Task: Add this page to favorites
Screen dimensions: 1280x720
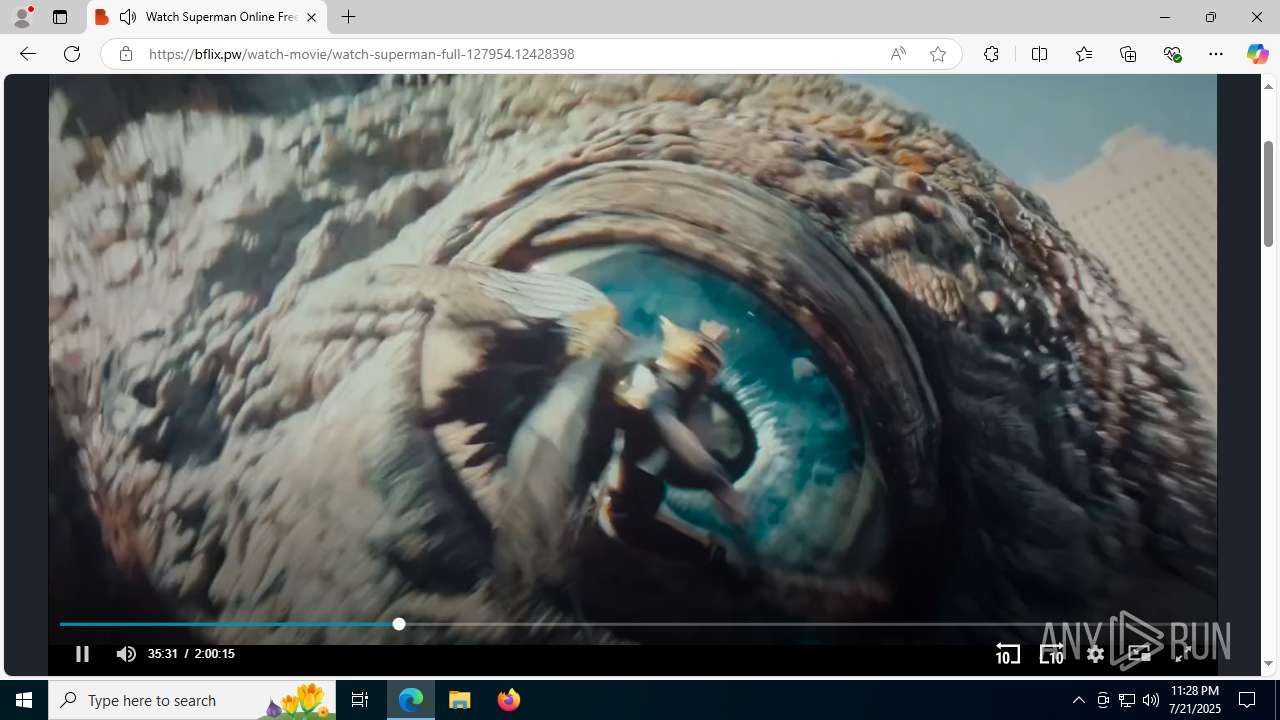Action: pos(937,54)
